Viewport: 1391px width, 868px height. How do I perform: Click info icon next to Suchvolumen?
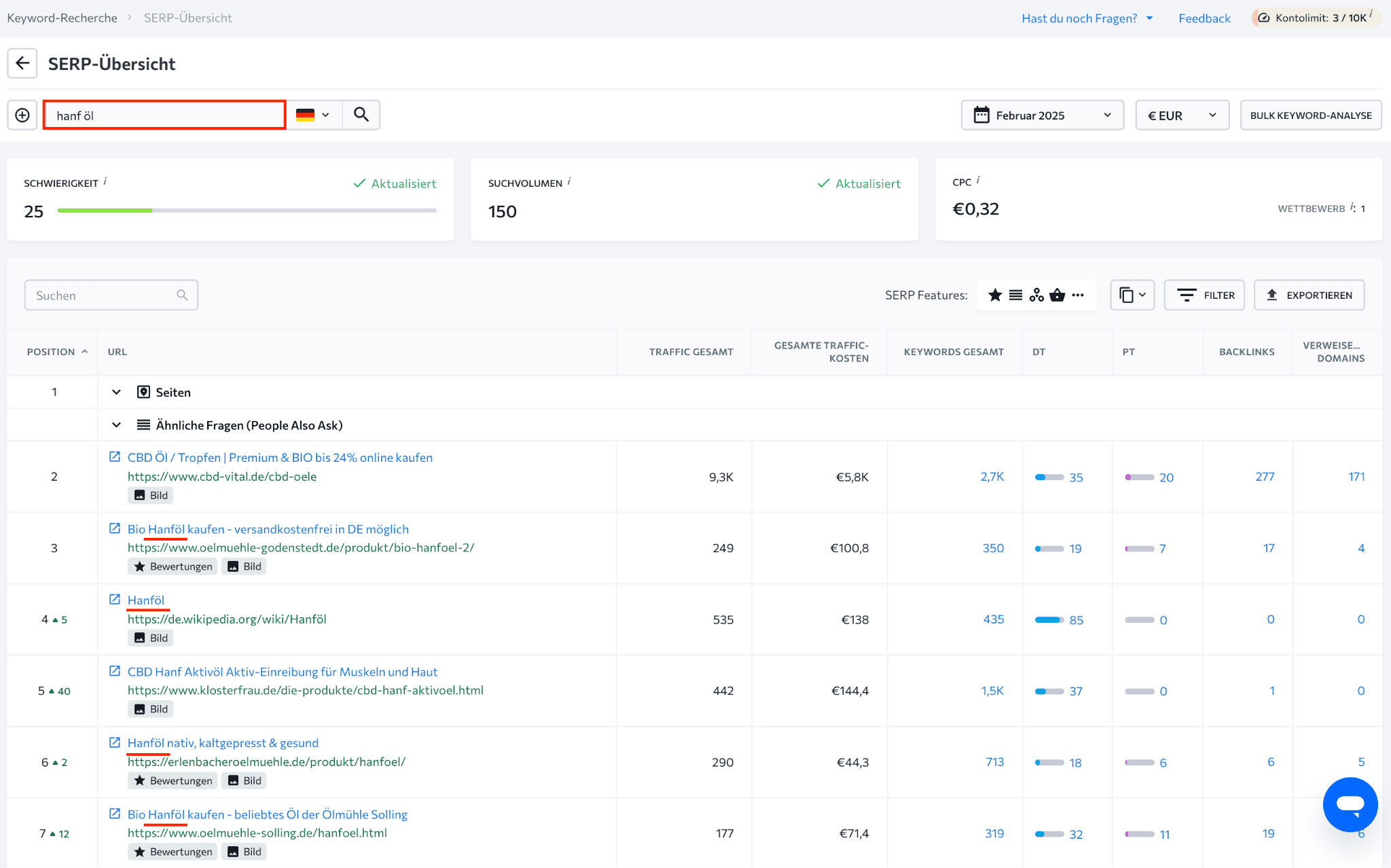[569, 181]
